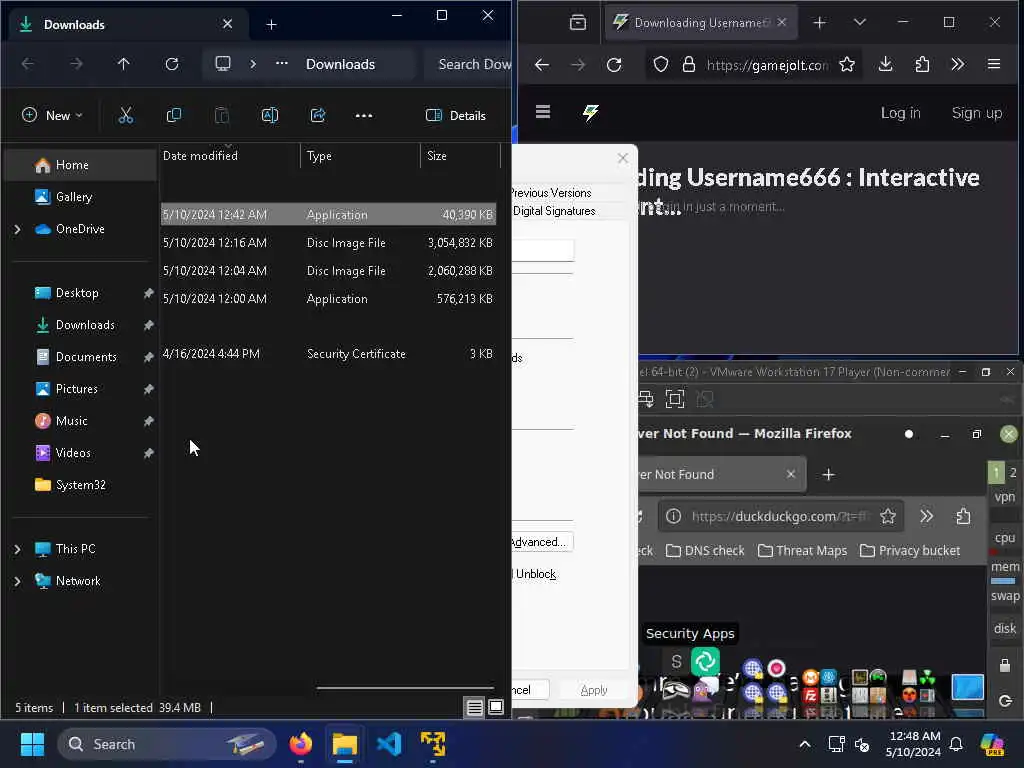Show hidden breadcrumb path ellipsis in Explorer
Image resolution: width=1024 pixels, height=768 pixels.
[x=281, y=64]
